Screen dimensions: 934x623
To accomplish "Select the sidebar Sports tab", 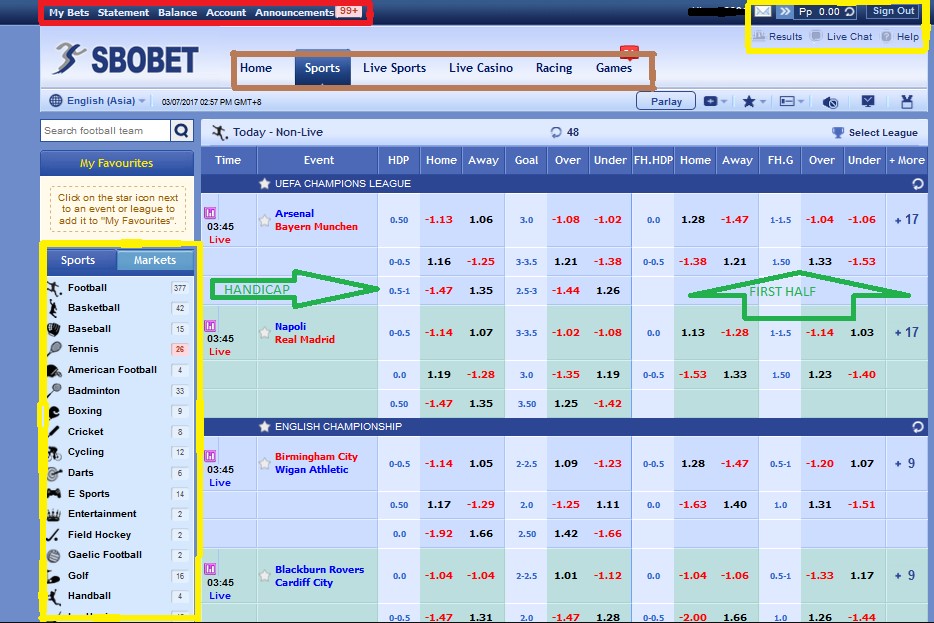I will [x=78, y=260].
